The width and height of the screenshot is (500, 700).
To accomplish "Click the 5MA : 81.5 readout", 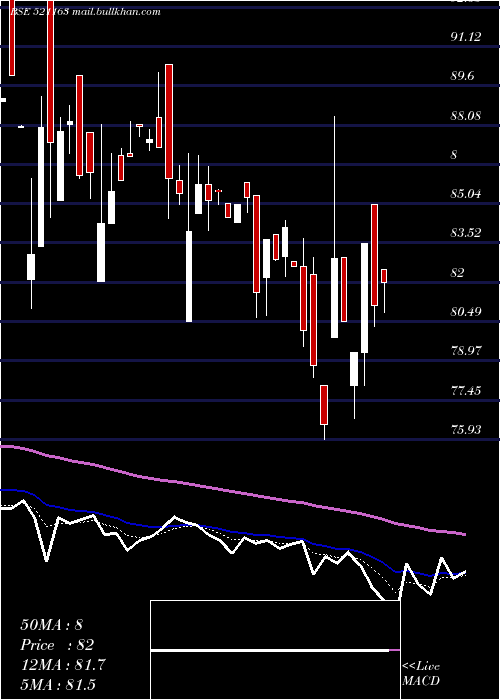I will [x=58, y=684].
